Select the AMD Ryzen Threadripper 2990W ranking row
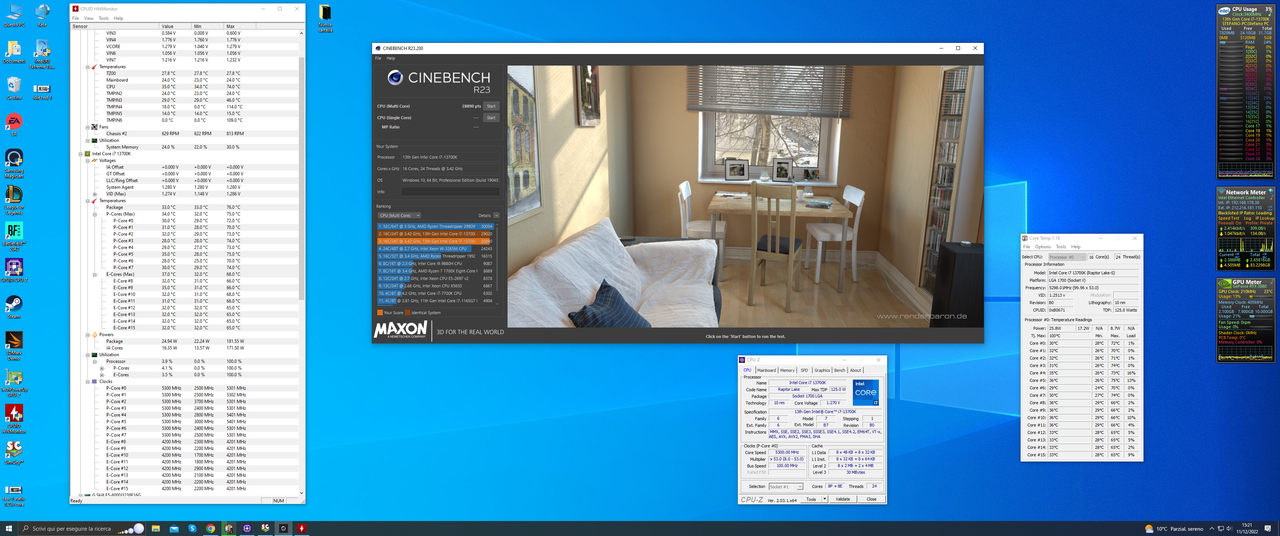 pyautogui.click(x=435, y=227)
